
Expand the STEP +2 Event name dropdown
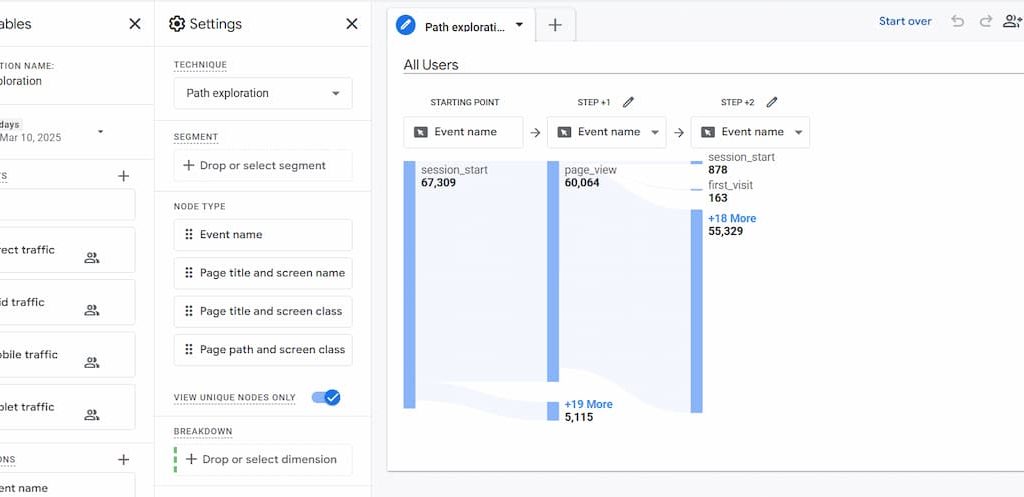[x=750, y=132]
